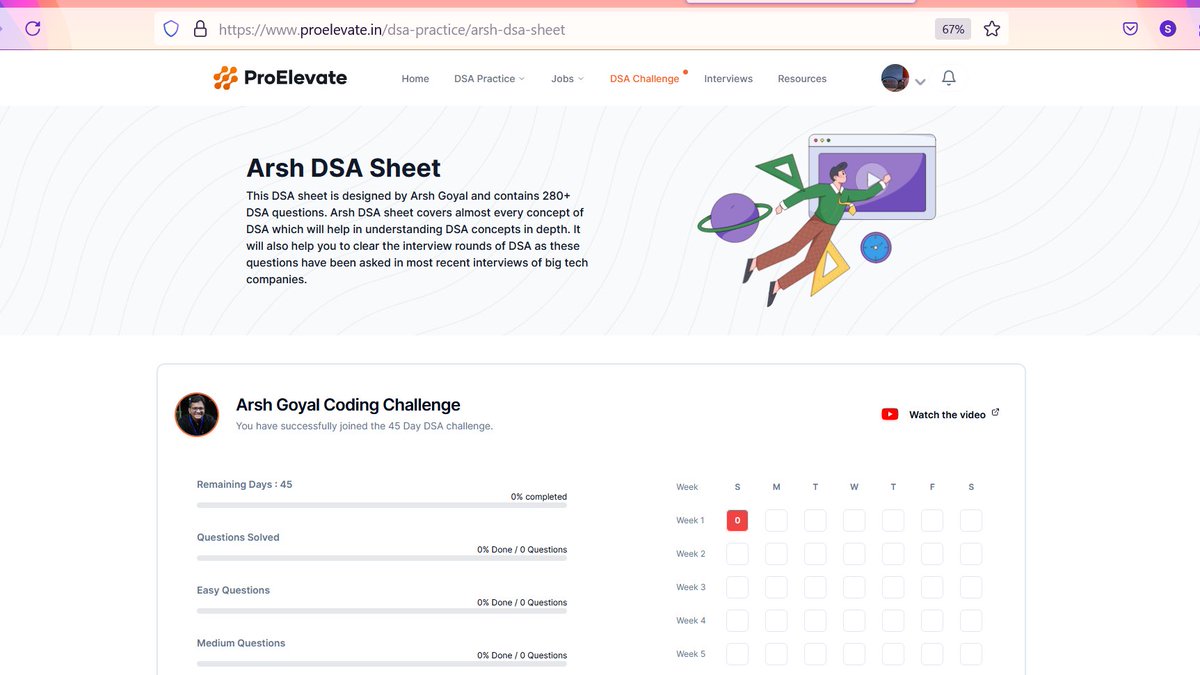Image resolution: width=1200 pixels, height=675 pixels.
Task: Click Arsh Goyal's profile photo
Action: tap(197, 414)
